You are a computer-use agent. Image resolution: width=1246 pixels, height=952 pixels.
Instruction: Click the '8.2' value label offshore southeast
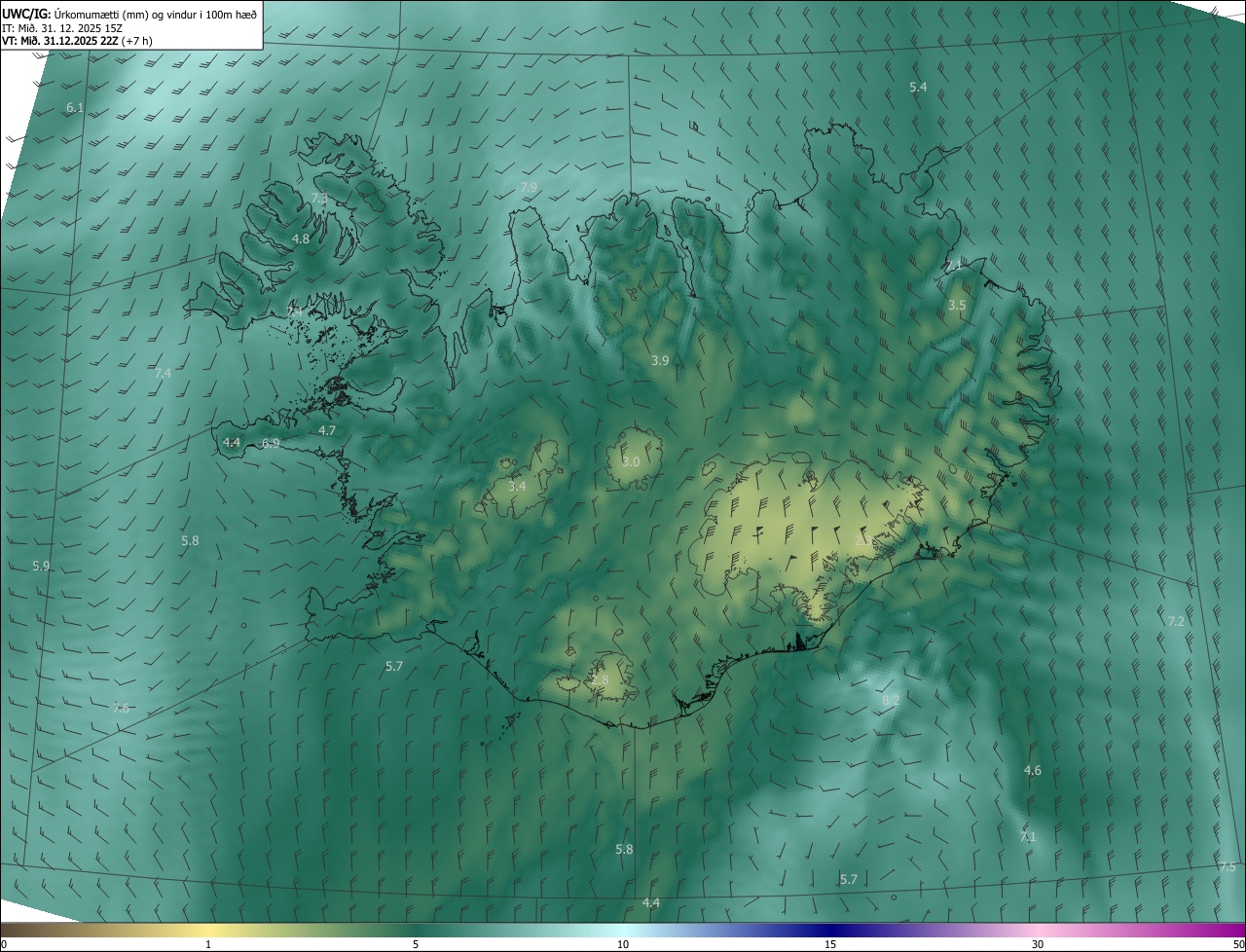891,701
